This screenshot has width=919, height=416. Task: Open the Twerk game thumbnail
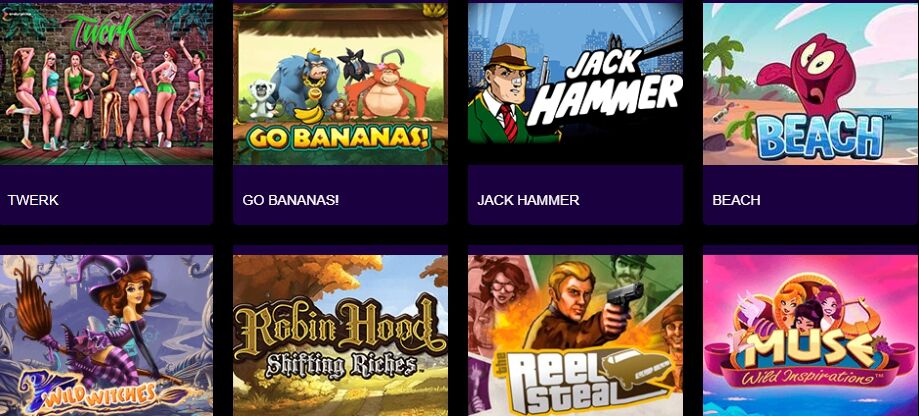tap(106, 84)
